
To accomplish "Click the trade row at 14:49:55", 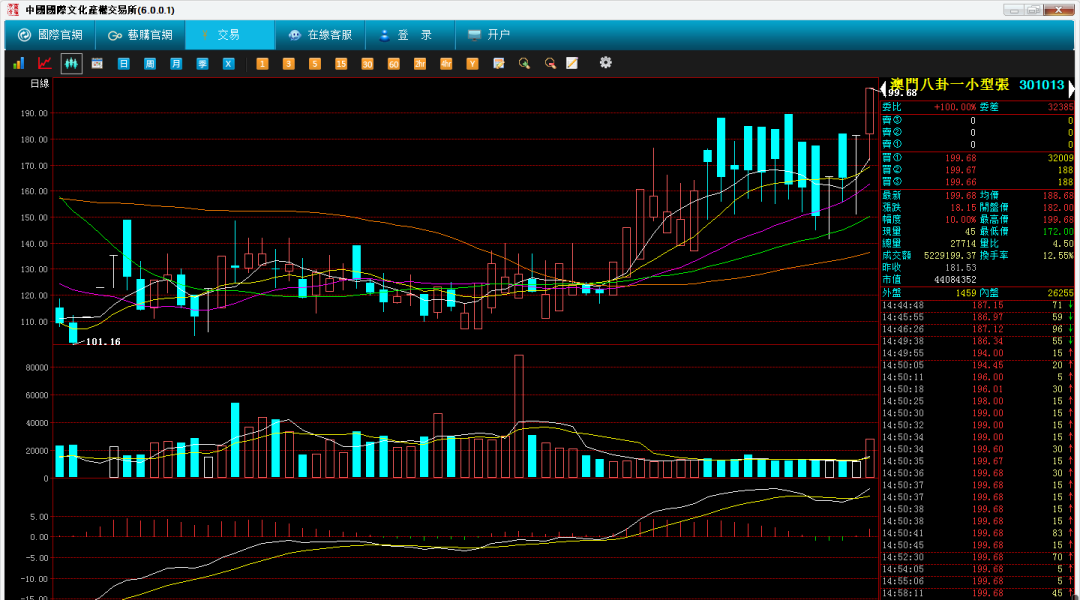I will [977, 353].
